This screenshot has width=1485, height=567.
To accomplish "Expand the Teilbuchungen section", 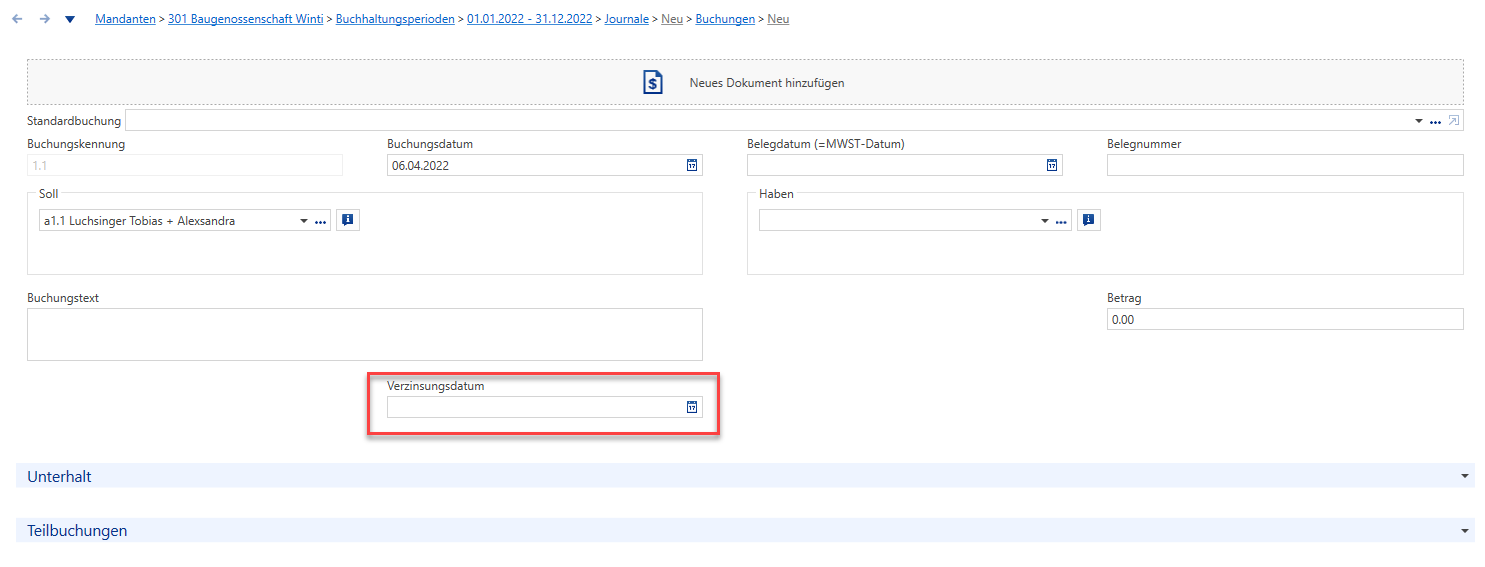I will click(745, 530).
